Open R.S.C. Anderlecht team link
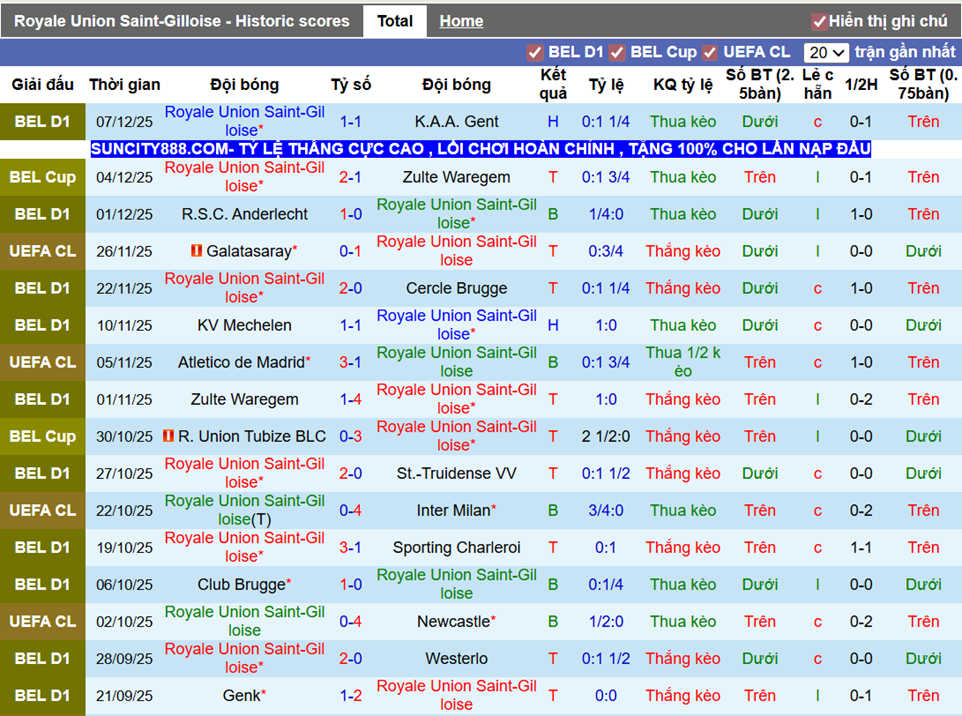962x716 pixels. click(244, 214)
